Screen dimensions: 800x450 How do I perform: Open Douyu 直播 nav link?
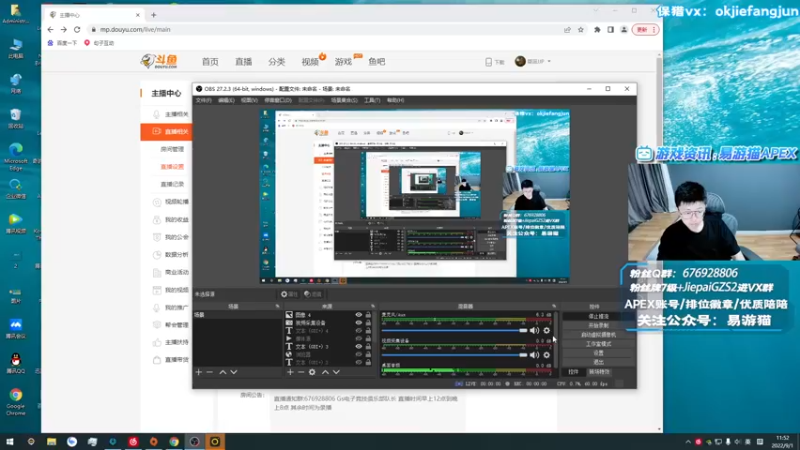coord(243,62)
